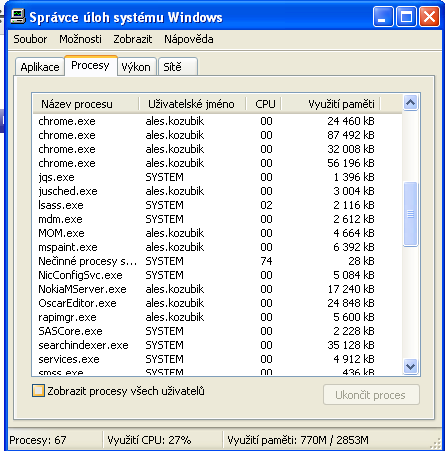Click the 17 240 kB memory value
The image size is (445, 451).
click(x=351, y=289)
